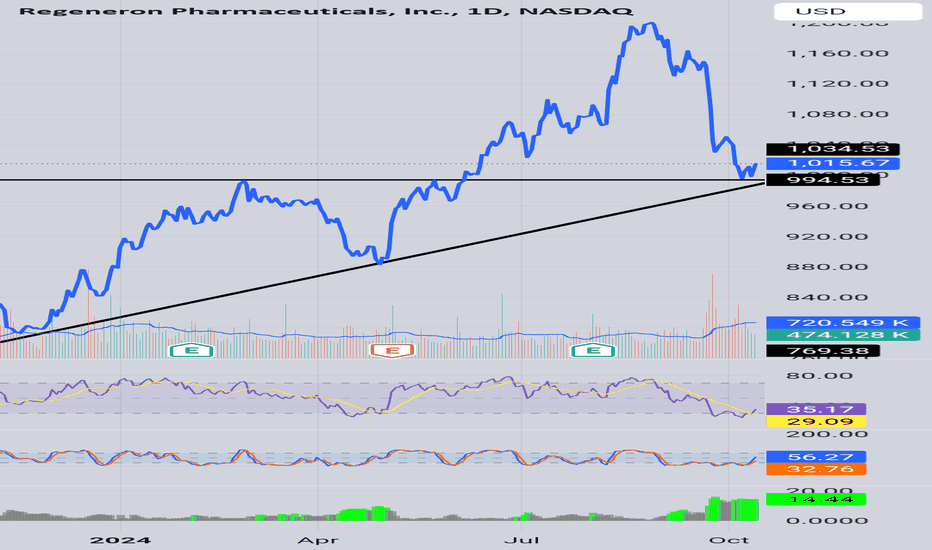Click the yellow RSI average value 29.09
This screenshot has height=550, width=932.
pyautogui.click(x=816, y=422)
